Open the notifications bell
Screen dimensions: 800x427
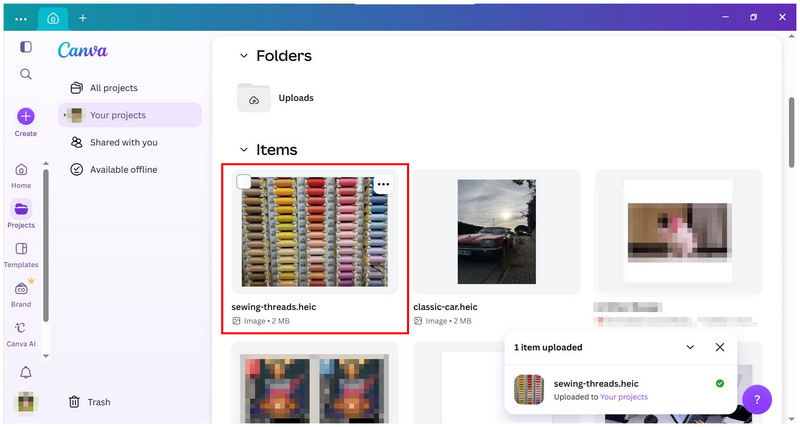[x=26, y=372]
